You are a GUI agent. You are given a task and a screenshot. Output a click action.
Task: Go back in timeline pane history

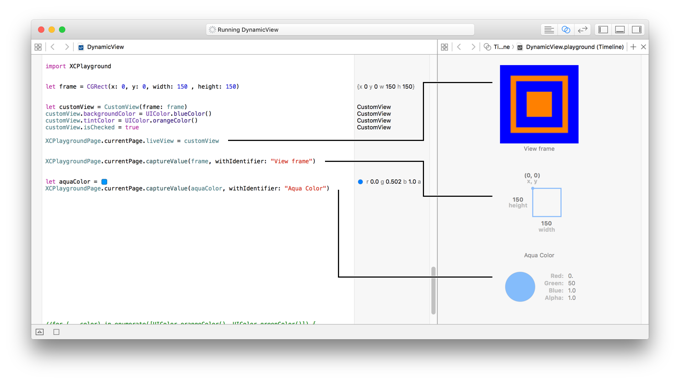(459, 47)
